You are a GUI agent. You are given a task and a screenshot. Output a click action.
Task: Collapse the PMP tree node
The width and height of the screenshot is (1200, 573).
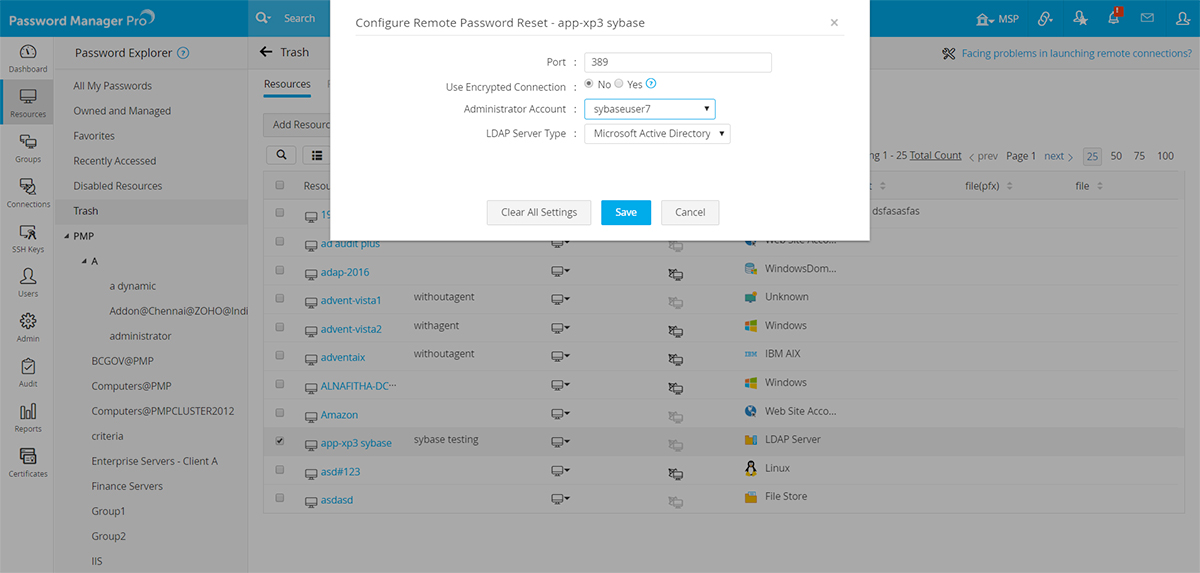(x=66, y=236)
